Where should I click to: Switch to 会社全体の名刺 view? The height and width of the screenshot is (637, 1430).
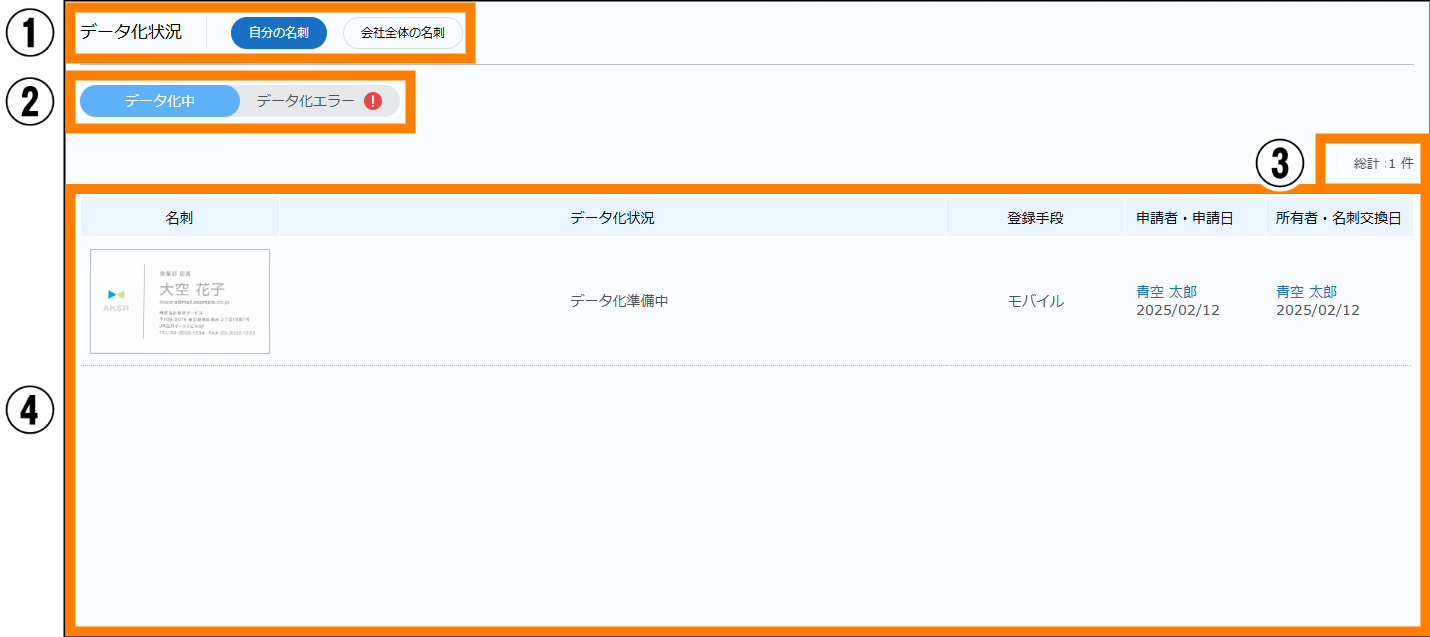tap(403, 33)
